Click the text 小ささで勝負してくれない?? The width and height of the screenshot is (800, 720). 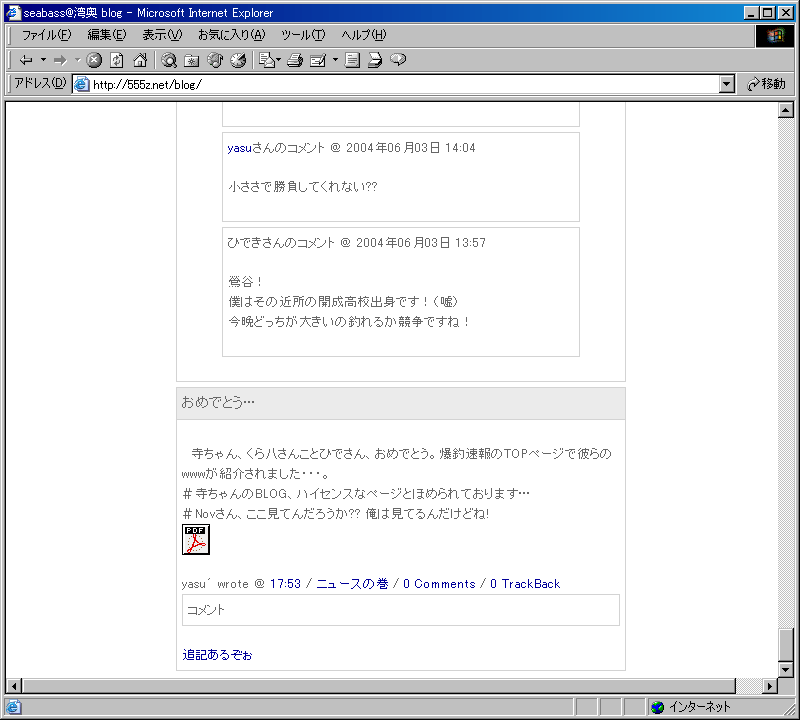coord(303,187)
